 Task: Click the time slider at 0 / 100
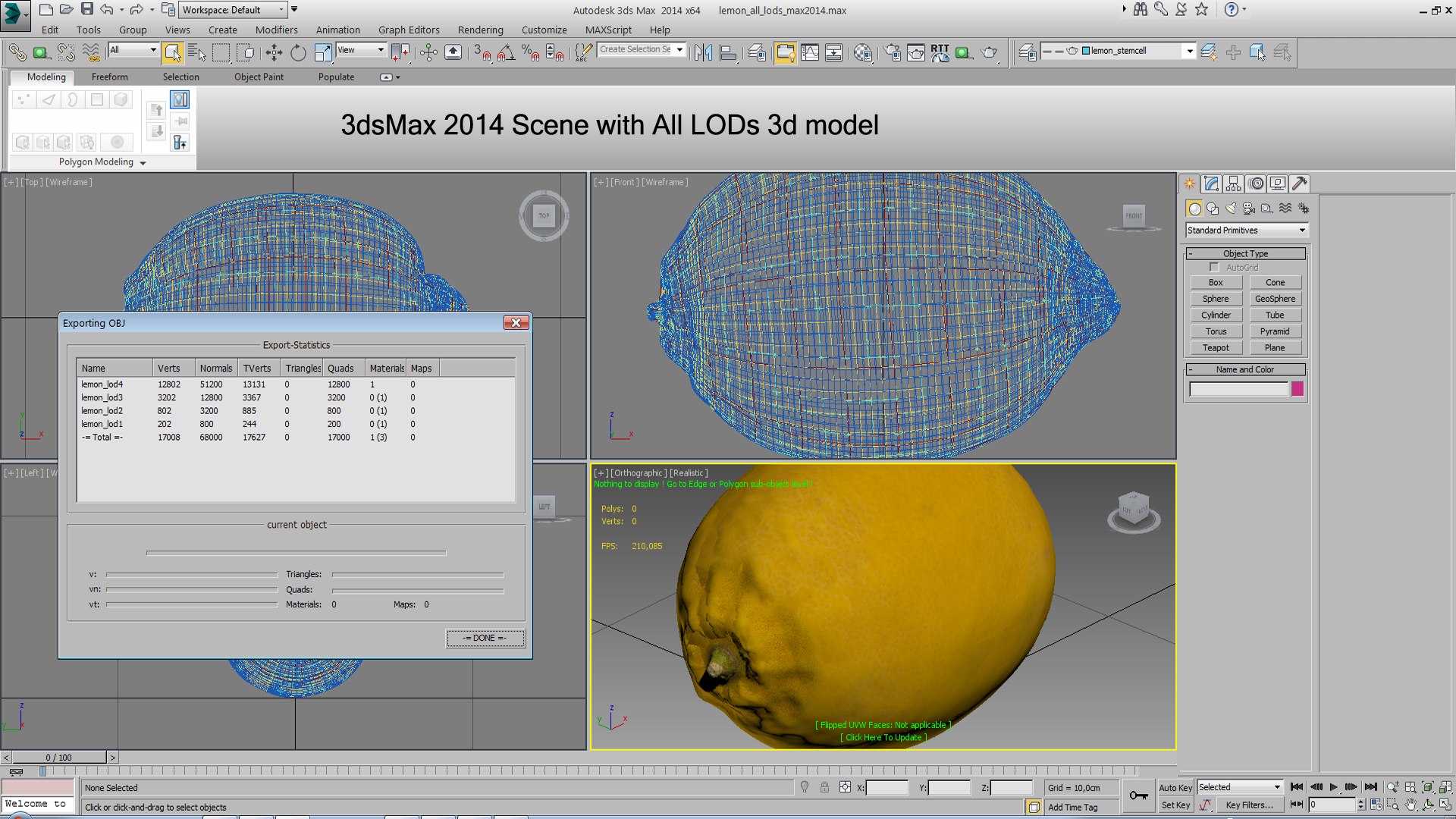[x=58, y=758]
